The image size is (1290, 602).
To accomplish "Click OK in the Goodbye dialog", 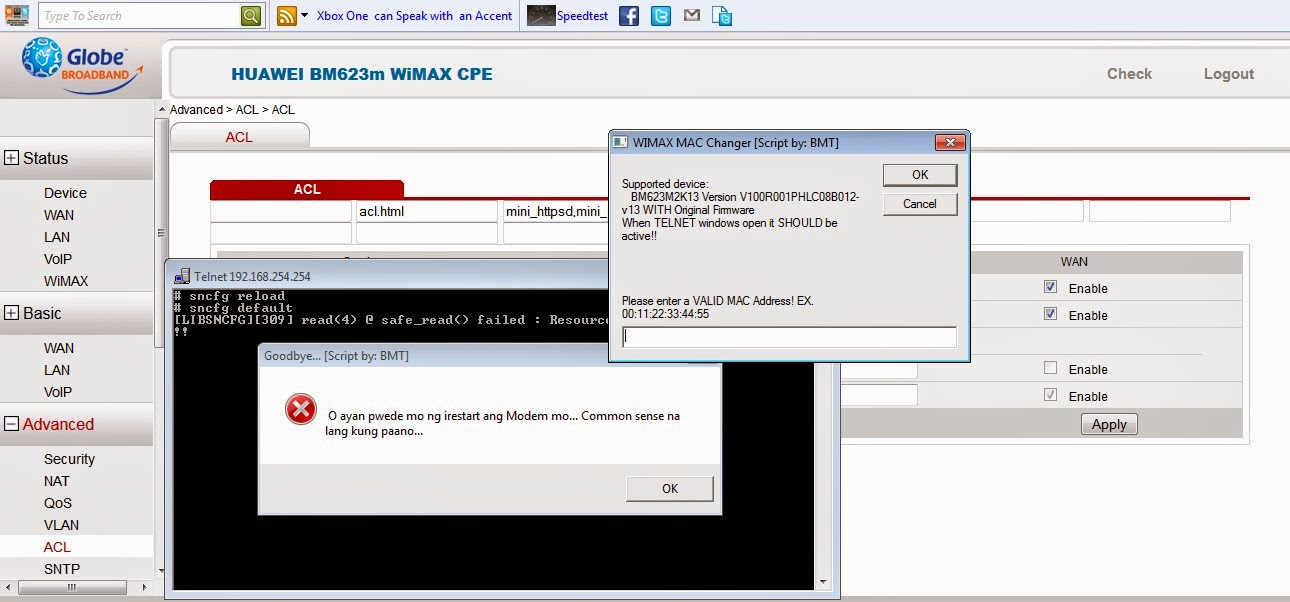I will coord(670,489).
